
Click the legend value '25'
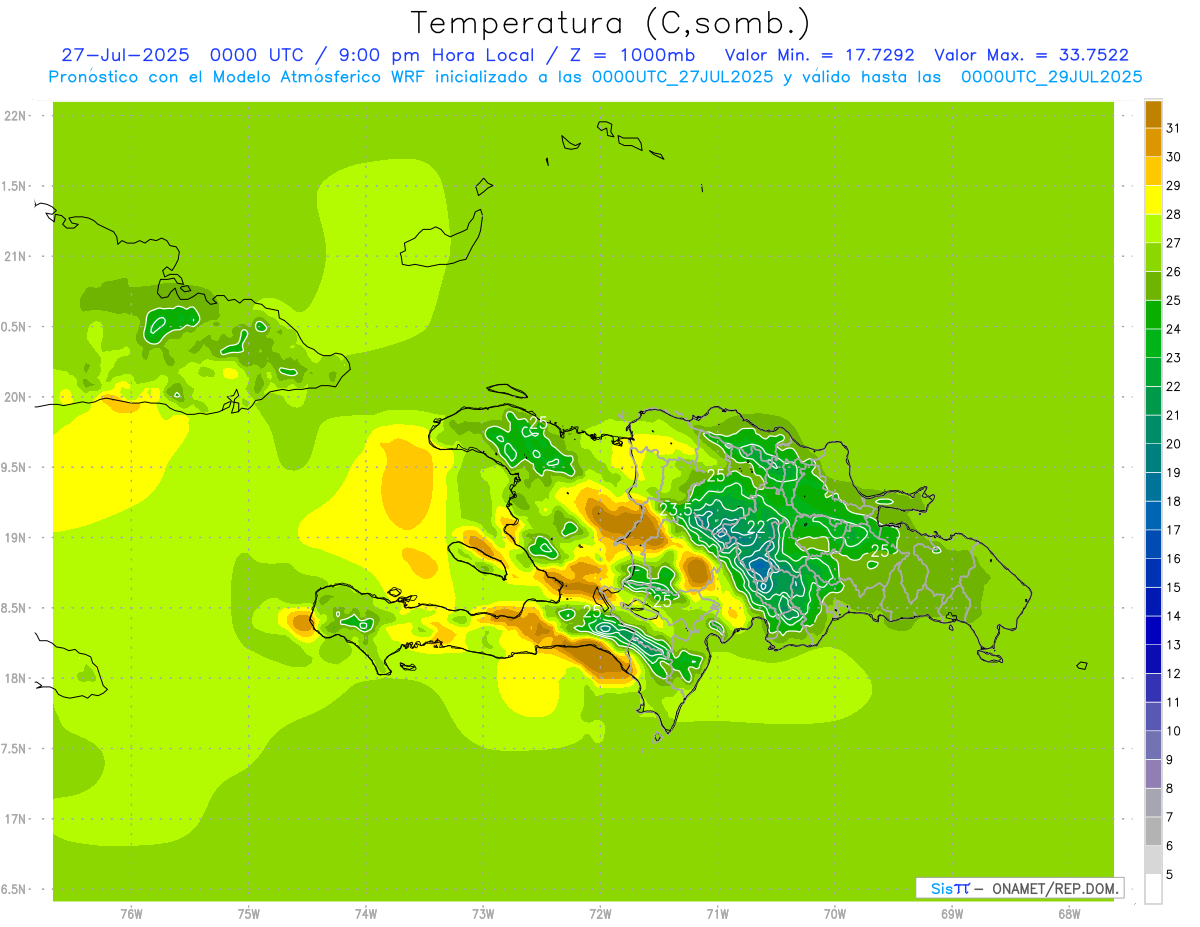1173,300
